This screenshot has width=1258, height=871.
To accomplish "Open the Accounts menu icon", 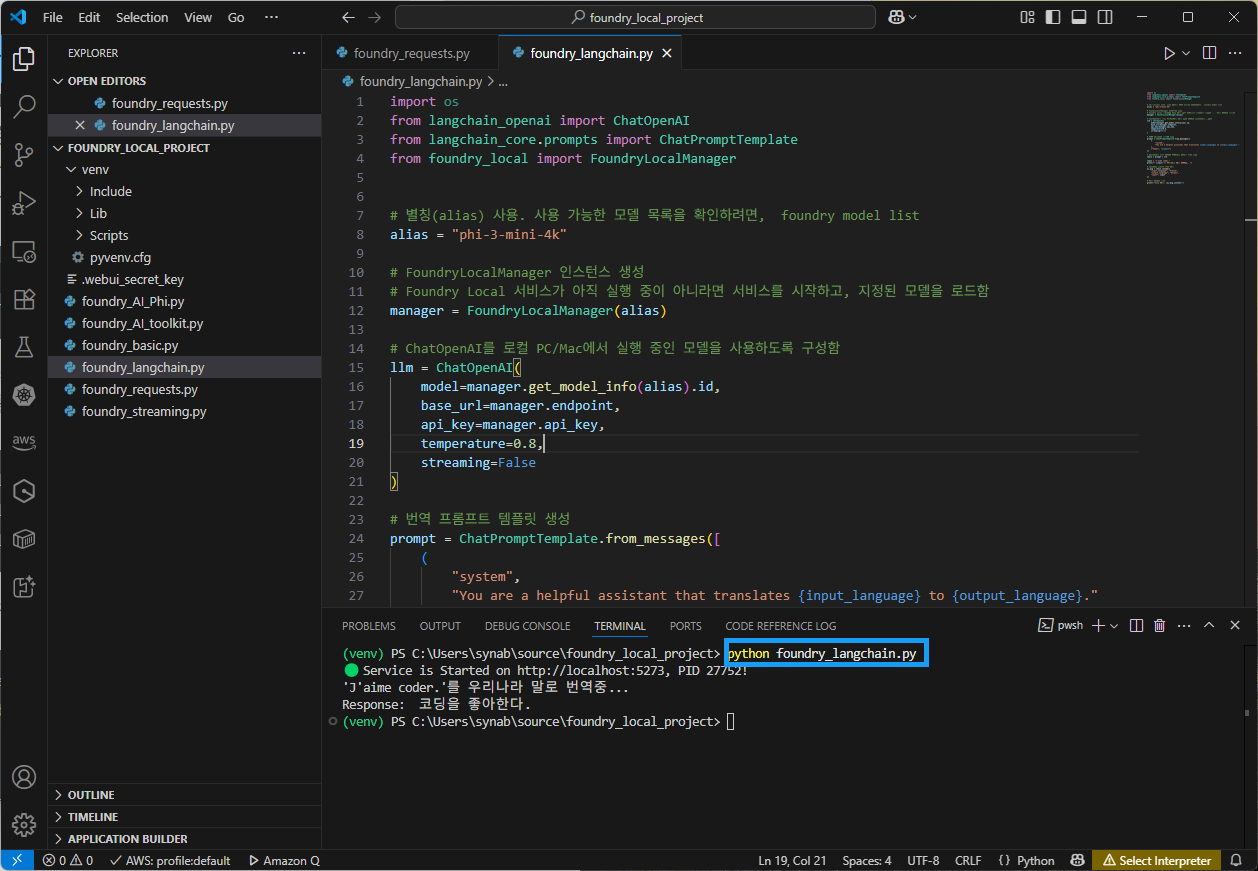I will pos(24,777).
